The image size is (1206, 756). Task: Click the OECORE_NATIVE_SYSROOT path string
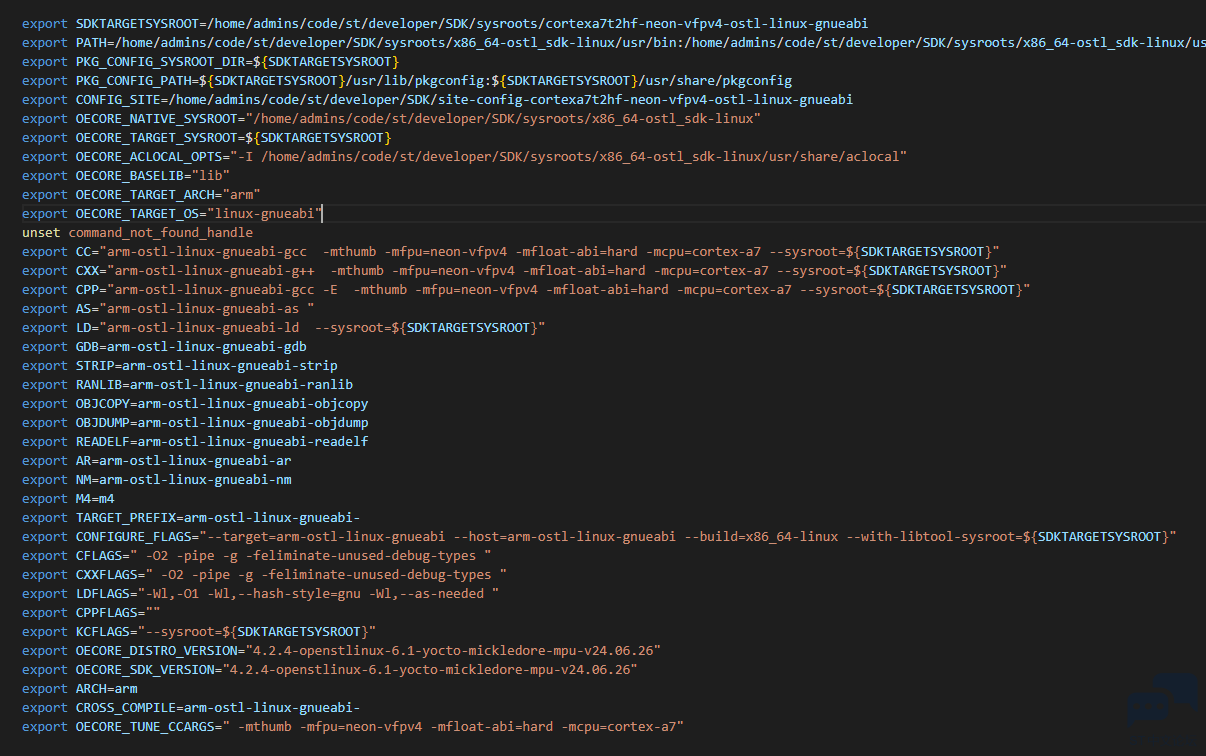(501, 119)
